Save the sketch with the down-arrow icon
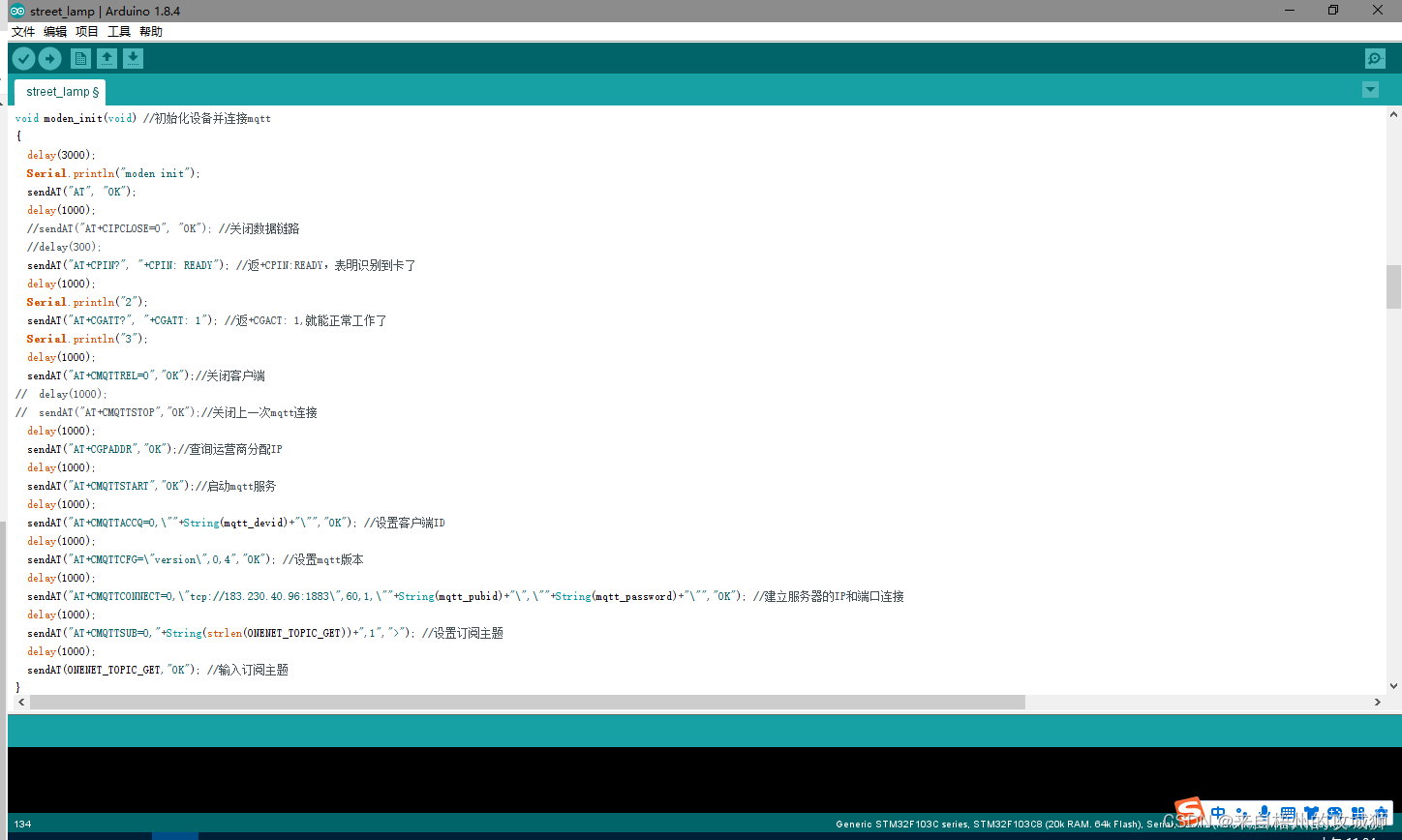Screen dimensions: 1402x840 [133, 59]
